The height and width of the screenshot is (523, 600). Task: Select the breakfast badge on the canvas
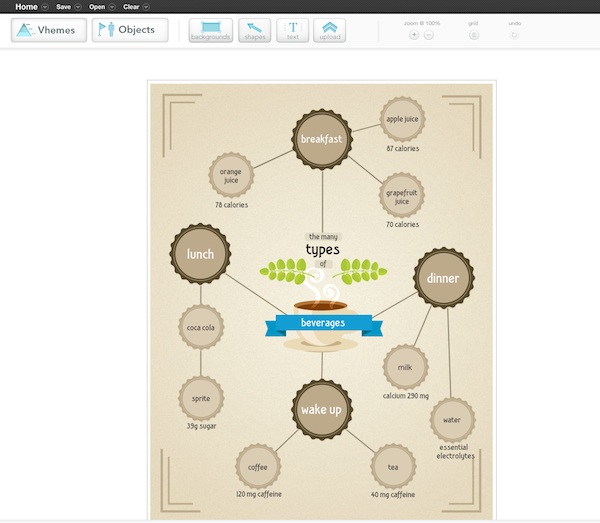[x=322, y=139]
